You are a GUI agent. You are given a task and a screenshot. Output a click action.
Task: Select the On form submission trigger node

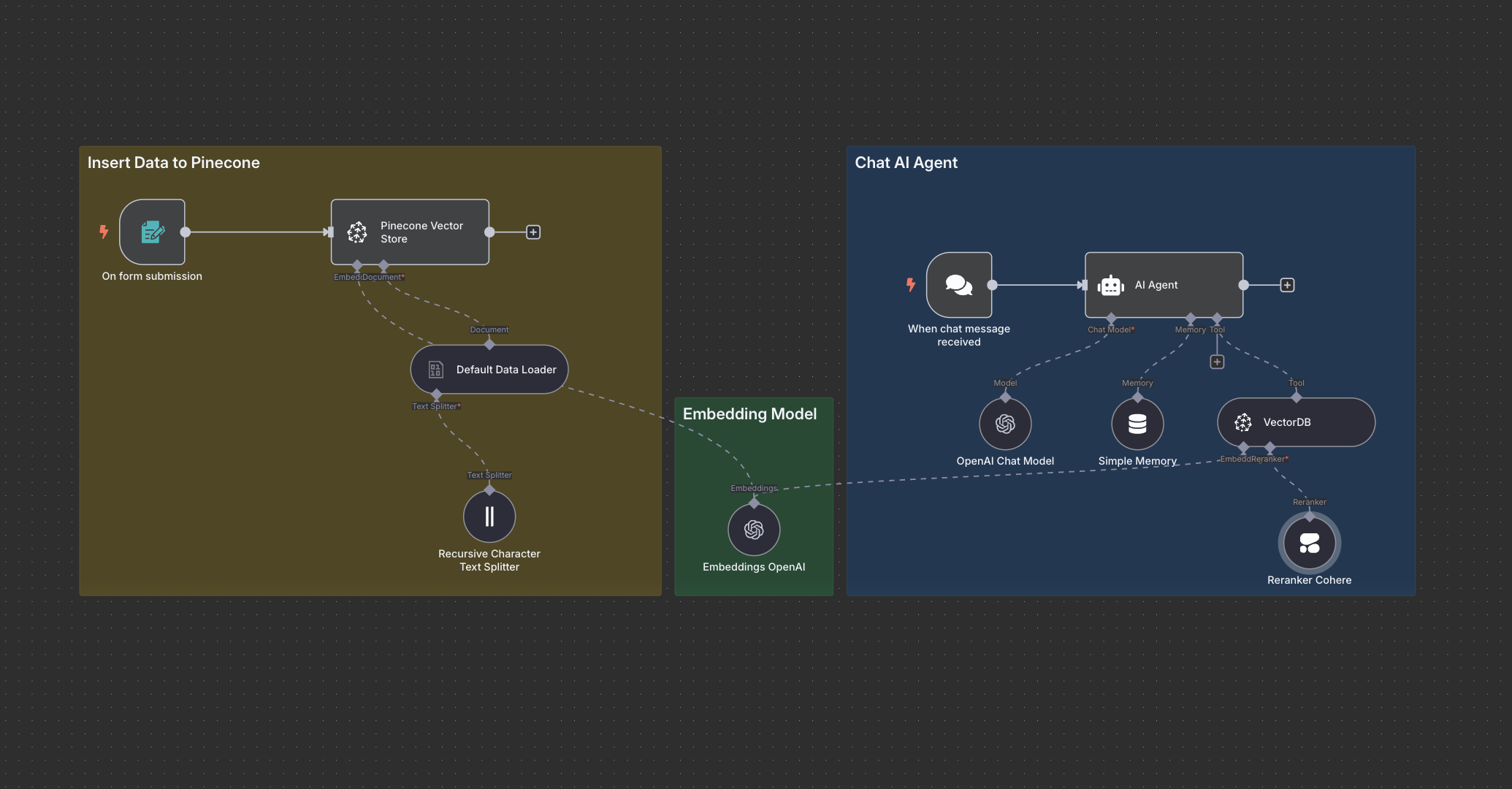(x=152, y=232)
